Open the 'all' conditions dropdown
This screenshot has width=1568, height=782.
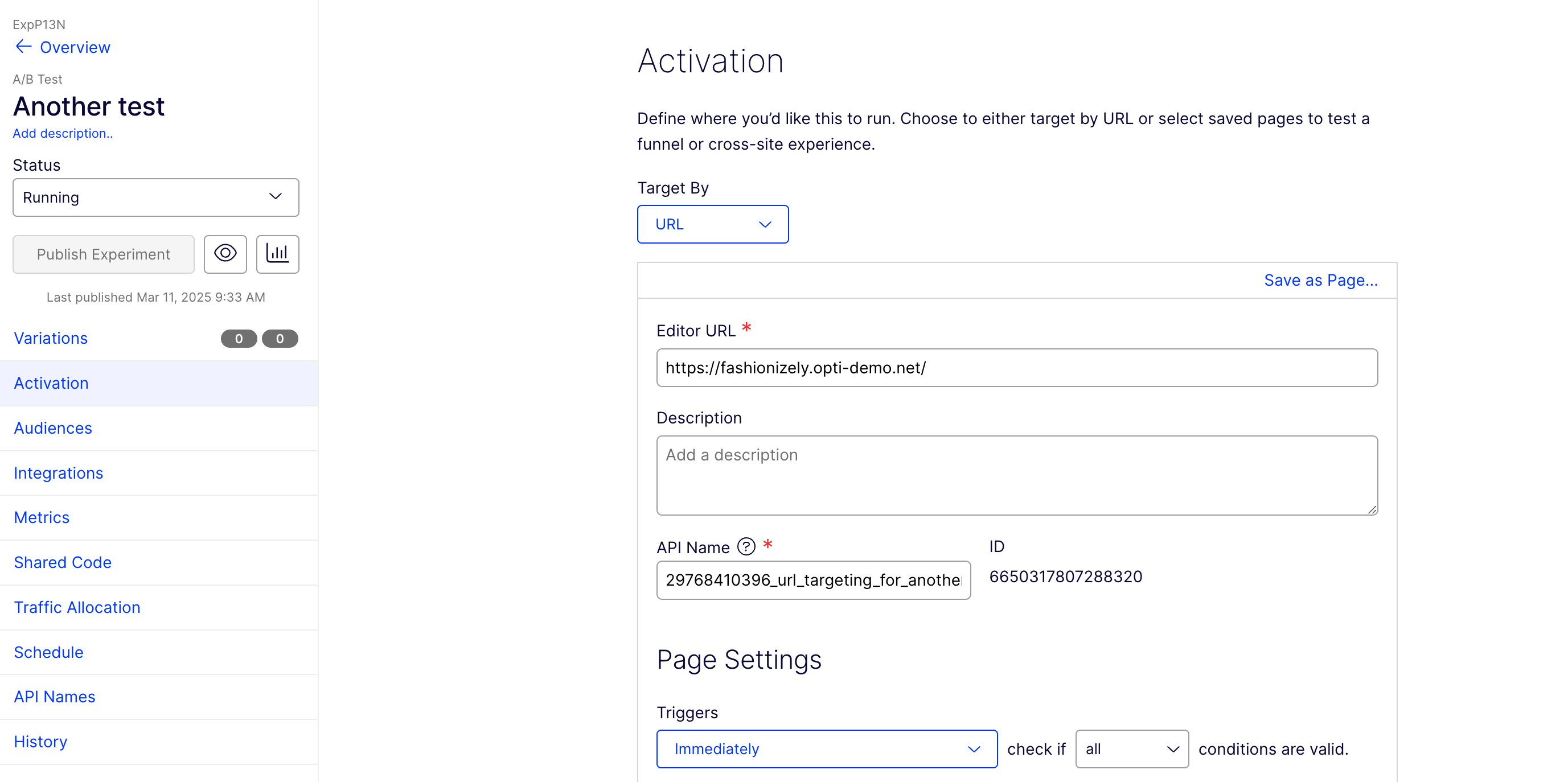(x=1131, y=748)
